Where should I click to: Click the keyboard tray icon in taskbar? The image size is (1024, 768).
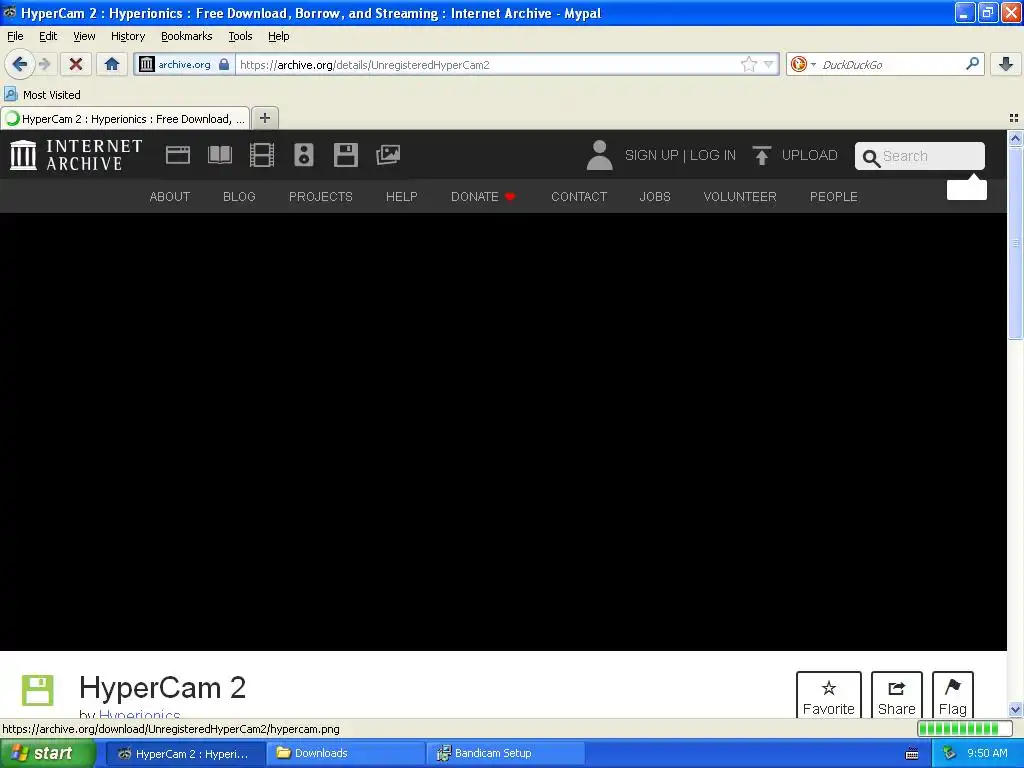coord(912,754)
